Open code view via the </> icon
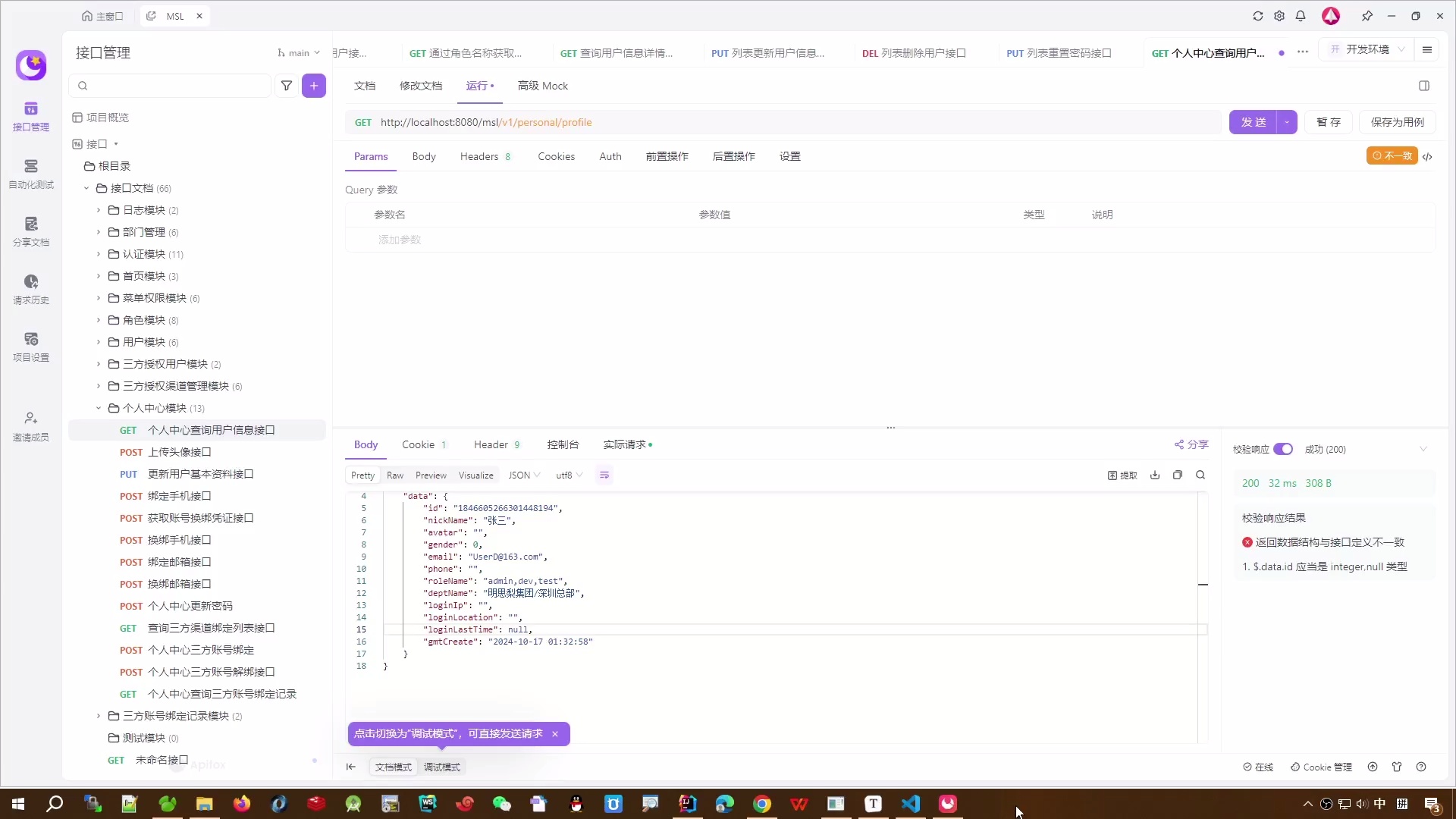Viewport: 1456px width, 819px height. [x=1429, y=157]
